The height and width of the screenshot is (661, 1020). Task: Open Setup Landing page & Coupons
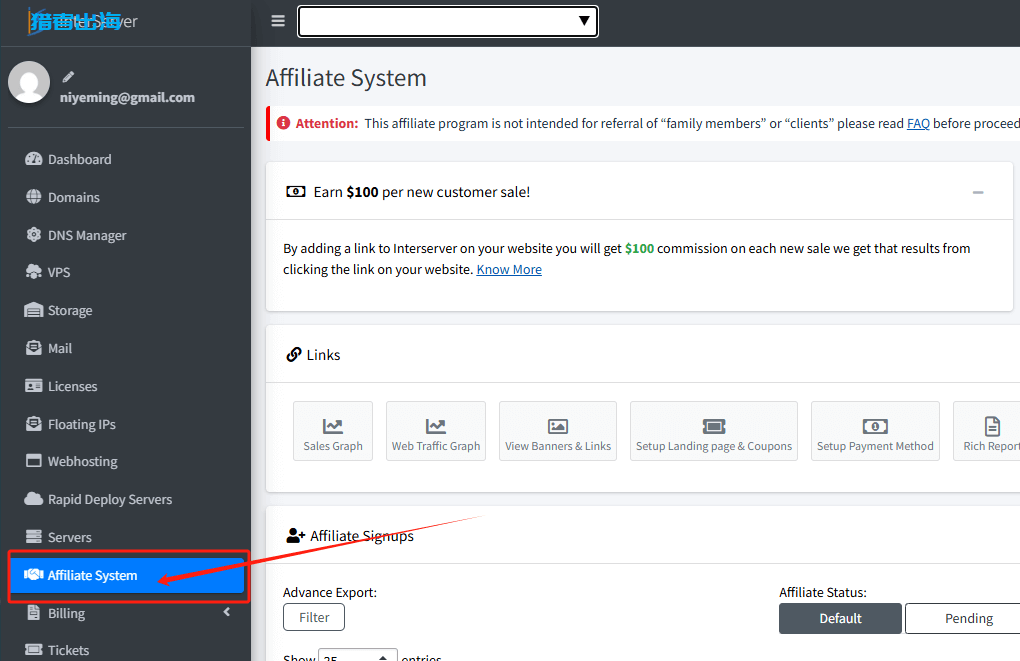point(714,431)
